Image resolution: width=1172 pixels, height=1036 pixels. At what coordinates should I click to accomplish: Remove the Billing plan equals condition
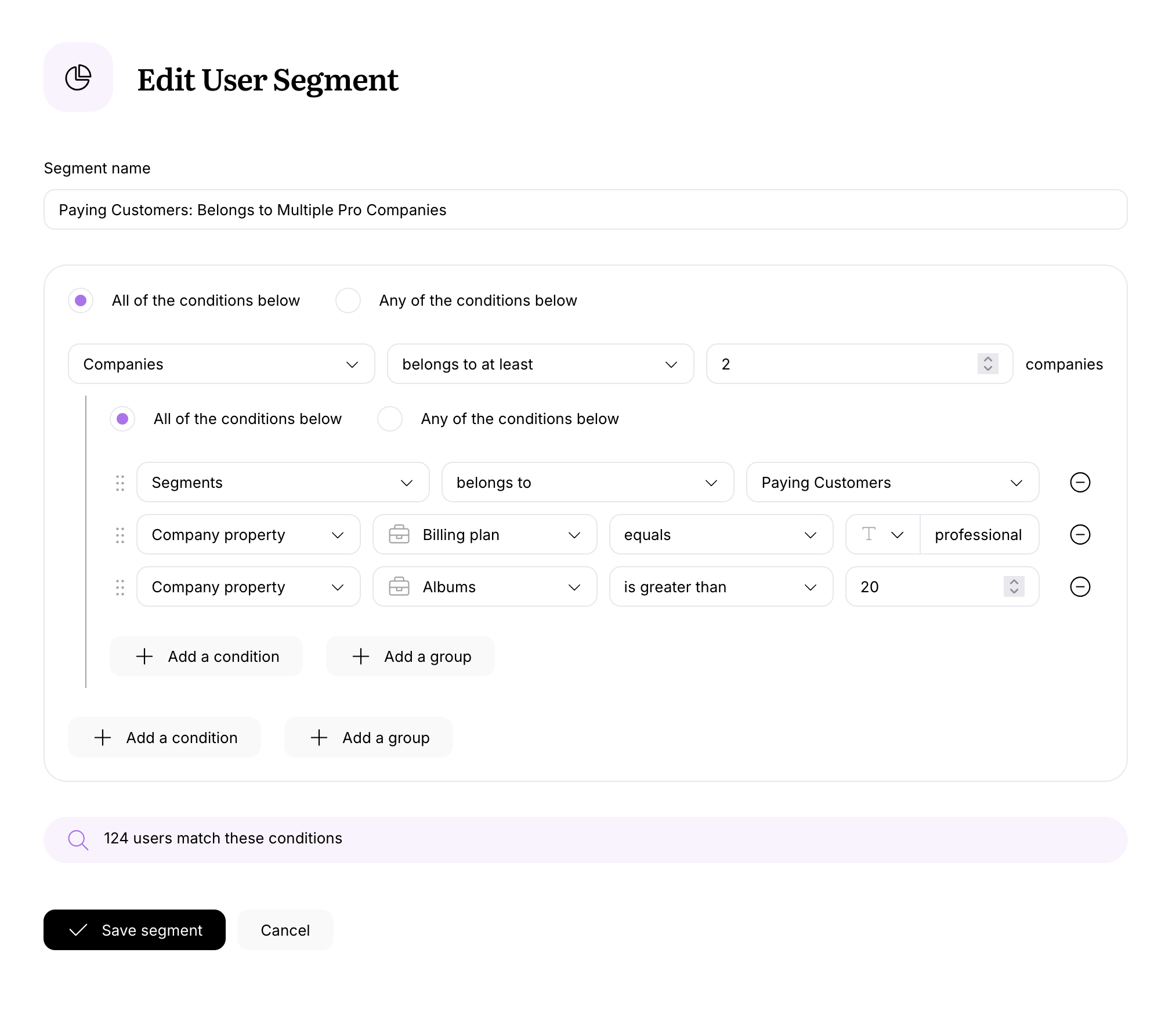[1080, 534]
